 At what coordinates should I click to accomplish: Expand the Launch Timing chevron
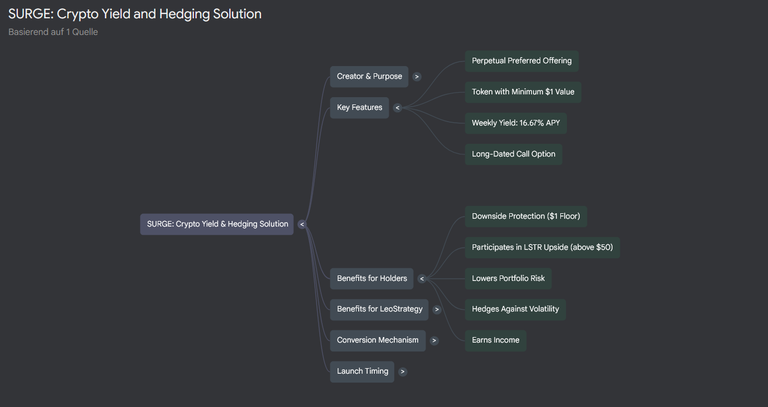point(402,372)
